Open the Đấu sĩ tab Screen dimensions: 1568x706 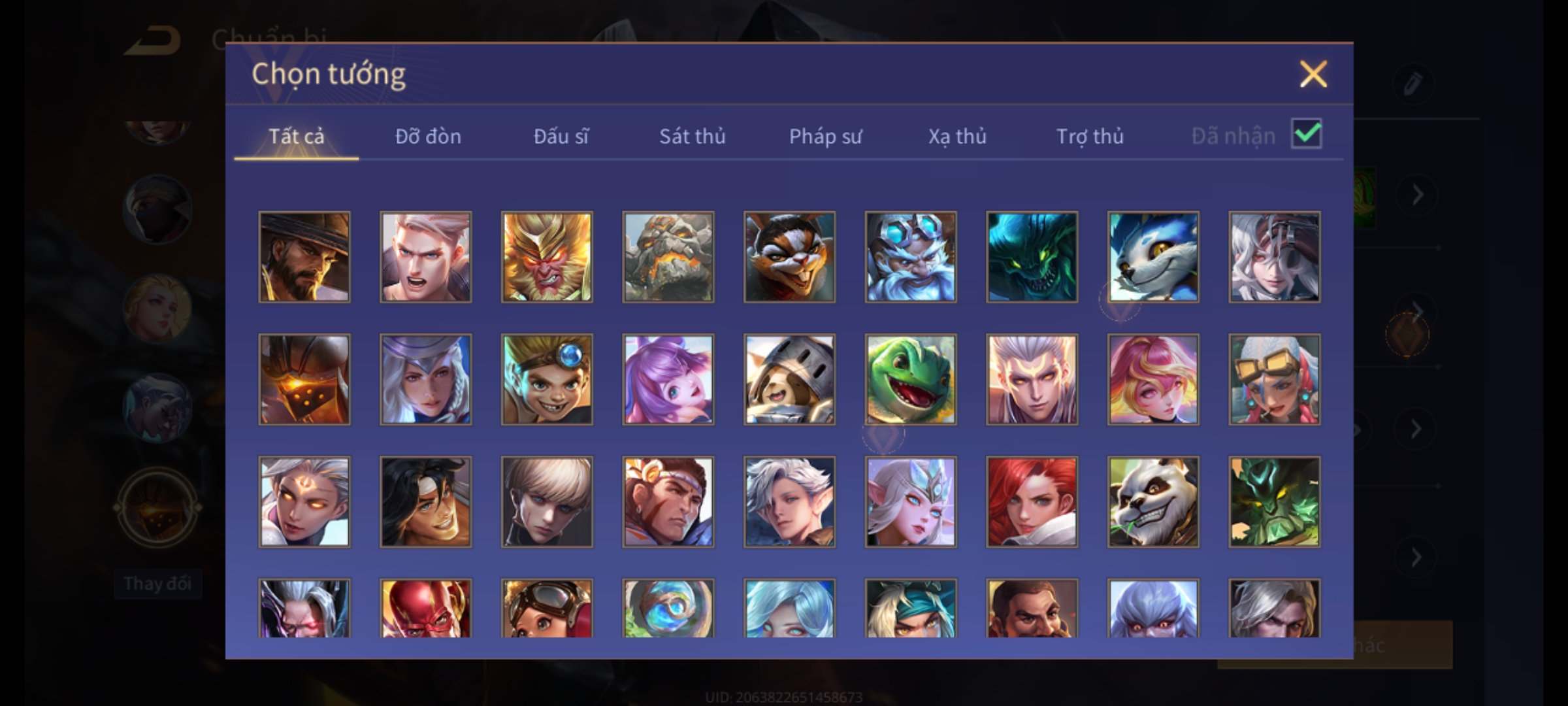[x=561, y=136]
